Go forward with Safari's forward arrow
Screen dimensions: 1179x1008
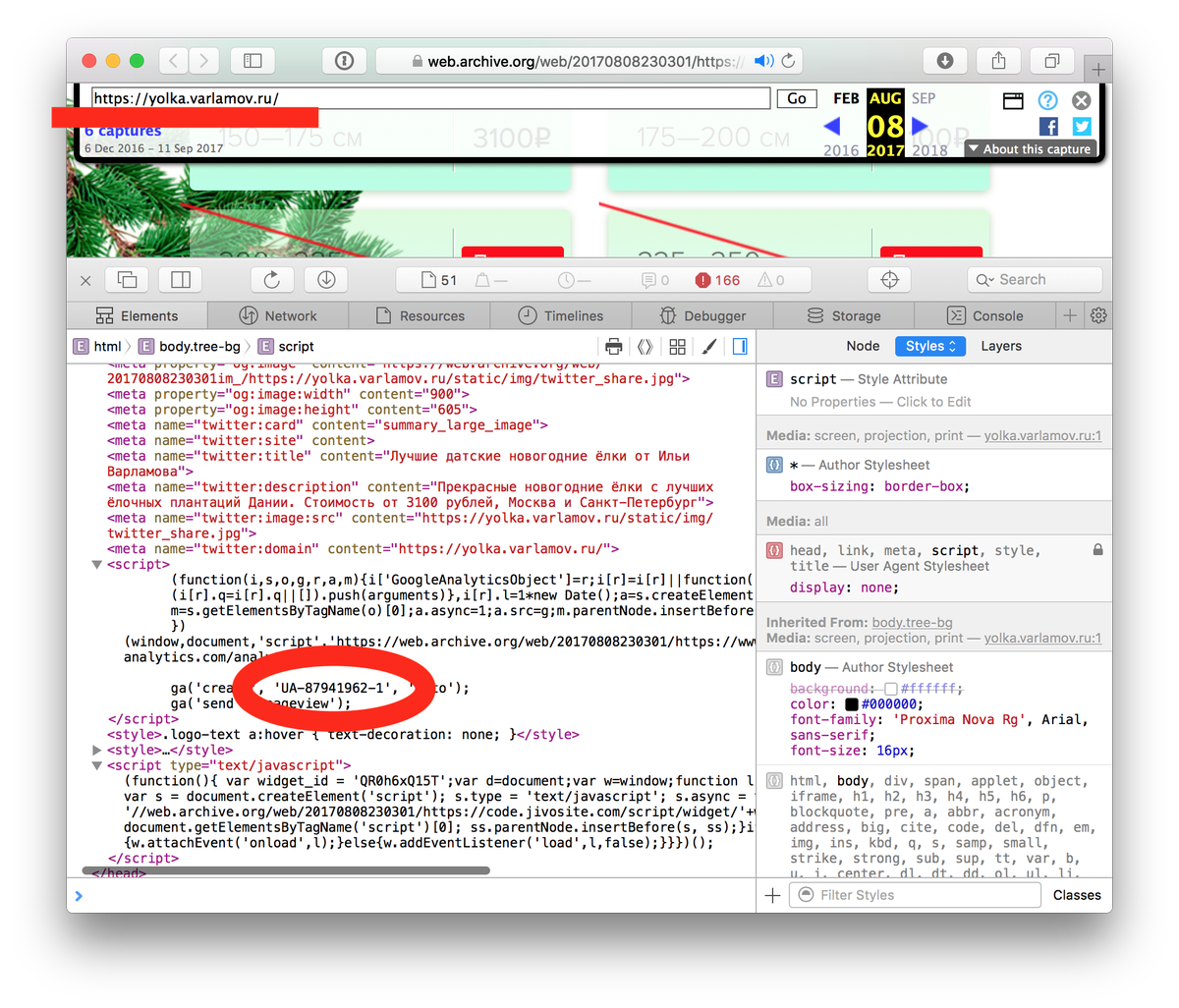[204, 61]
